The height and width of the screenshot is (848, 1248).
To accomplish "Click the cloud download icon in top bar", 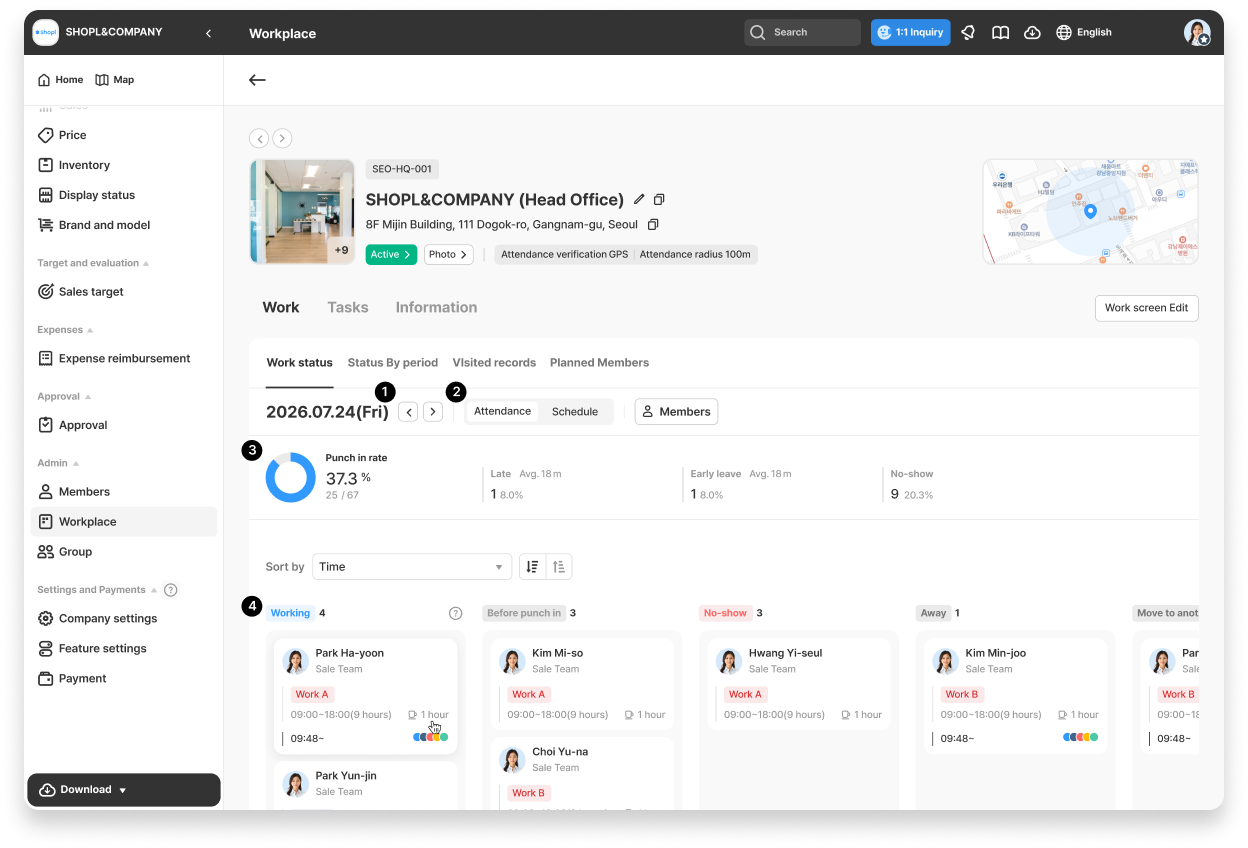I will click(x=1032, y=32).
